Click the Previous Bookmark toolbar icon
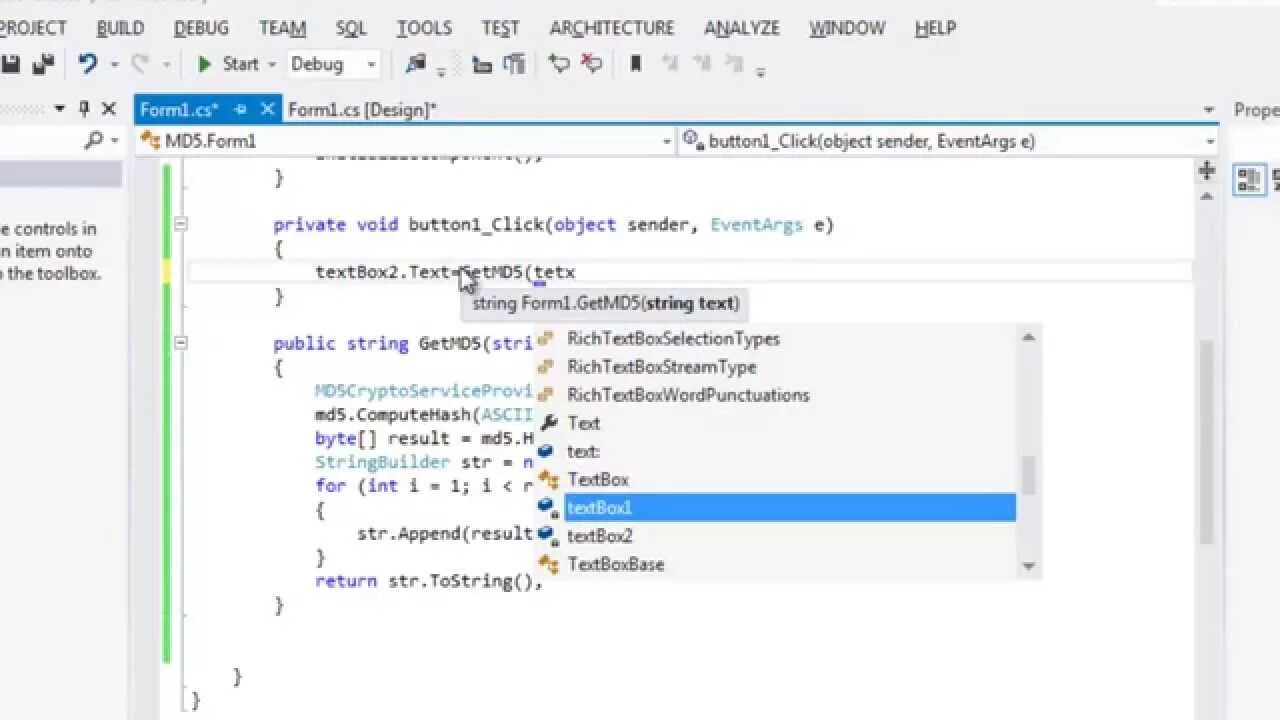This screenshot has height=720, width=1280. click(670, 64)
